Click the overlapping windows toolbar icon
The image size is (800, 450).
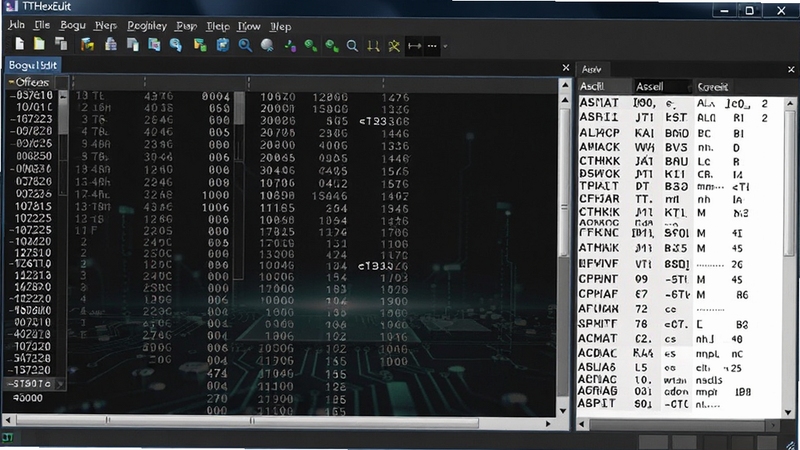coord(61,45)
